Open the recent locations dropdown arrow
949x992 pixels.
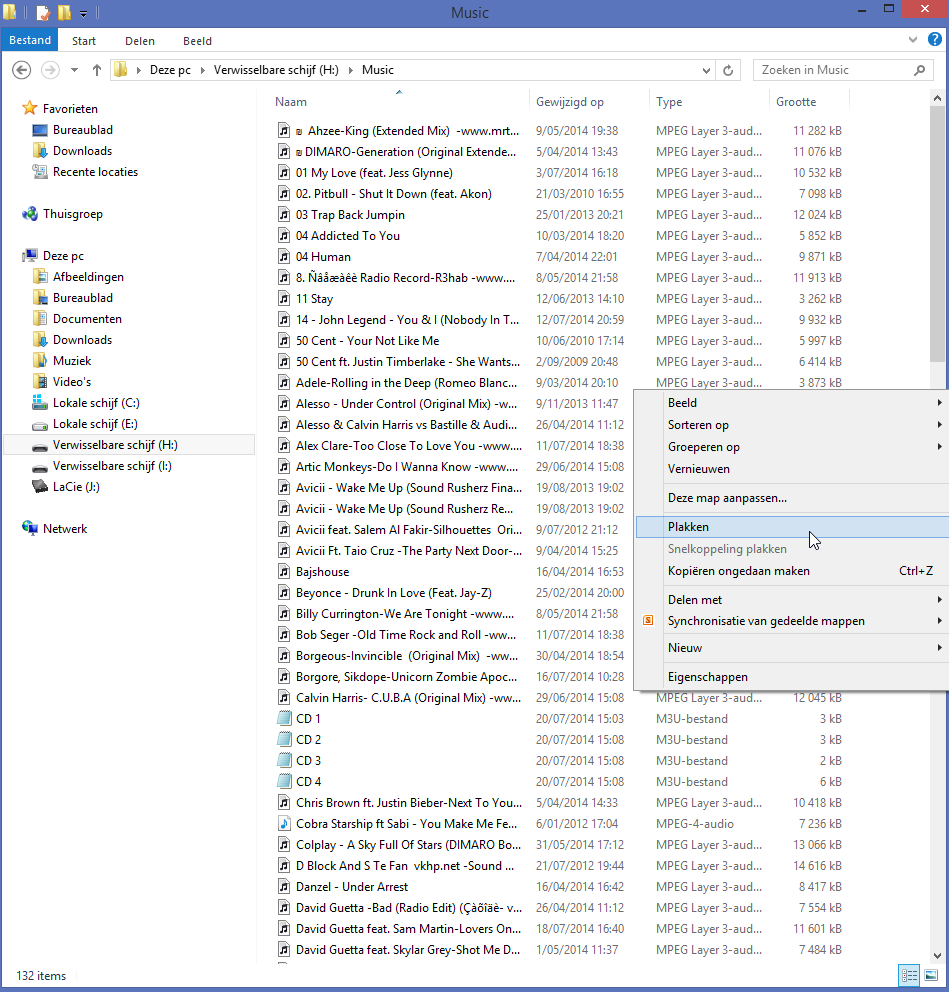point(75,70)
